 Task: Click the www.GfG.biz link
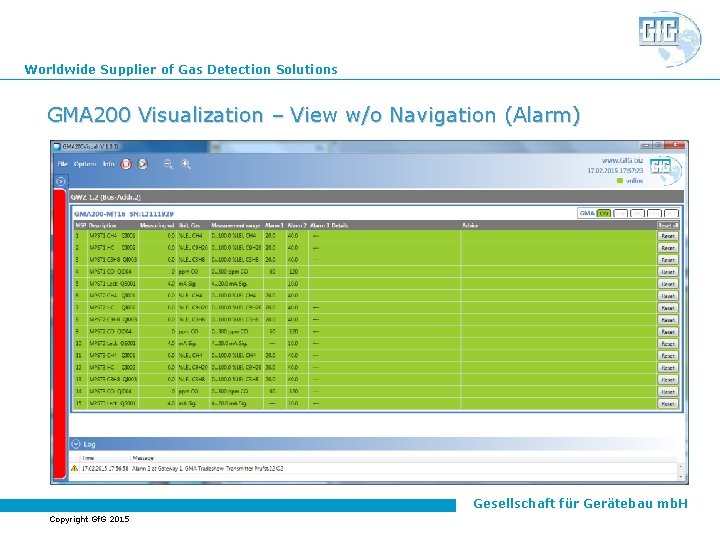622,160
